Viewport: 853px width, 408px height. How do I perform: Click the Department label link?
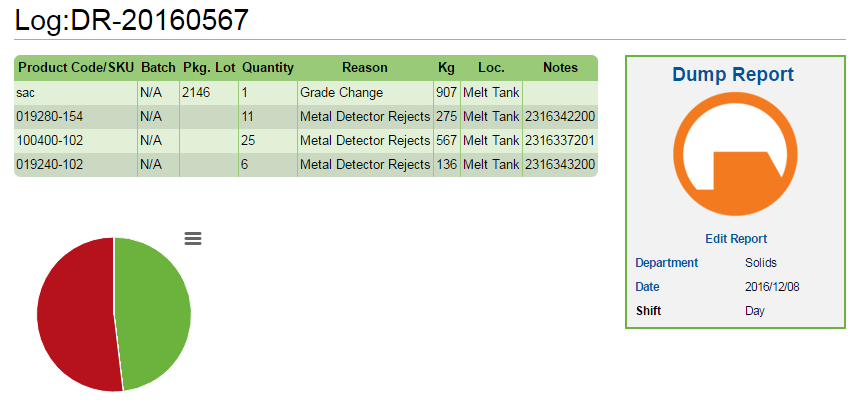pos(666,263)
